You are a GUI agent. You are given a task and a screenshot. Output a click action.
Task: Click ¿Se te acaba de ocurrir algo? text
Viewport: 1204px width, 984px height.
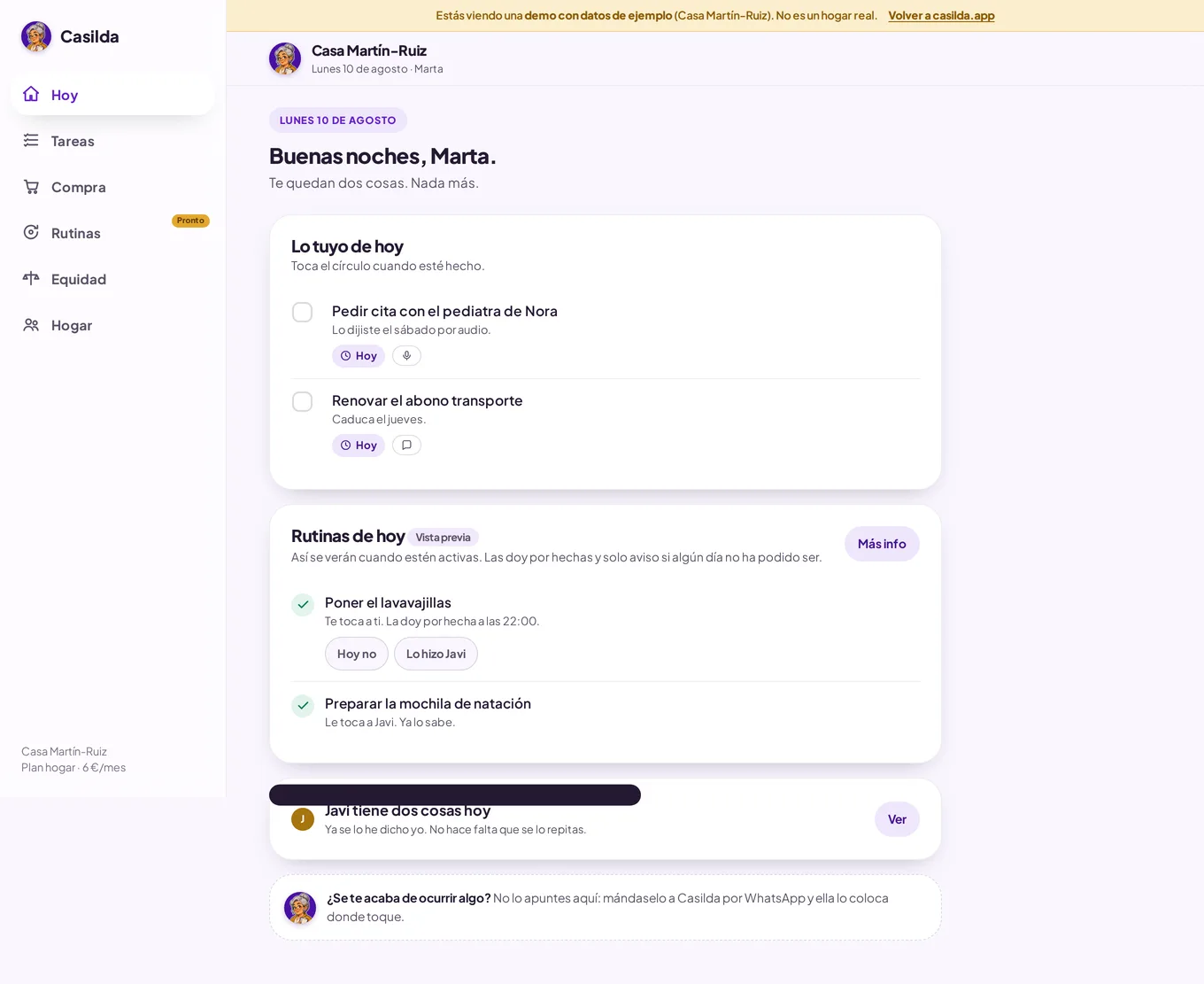coord(408,898)
